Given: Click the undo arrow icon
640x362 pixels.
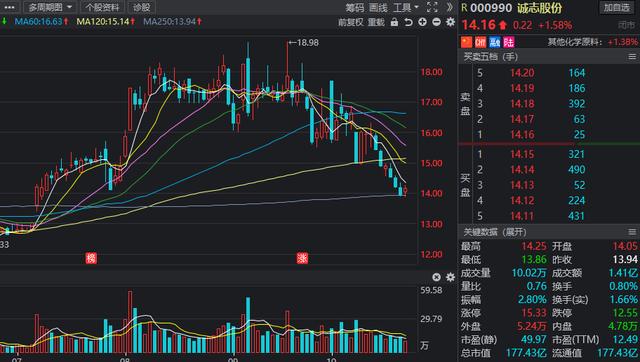Looking at the screenshot, I should (408, 22).
